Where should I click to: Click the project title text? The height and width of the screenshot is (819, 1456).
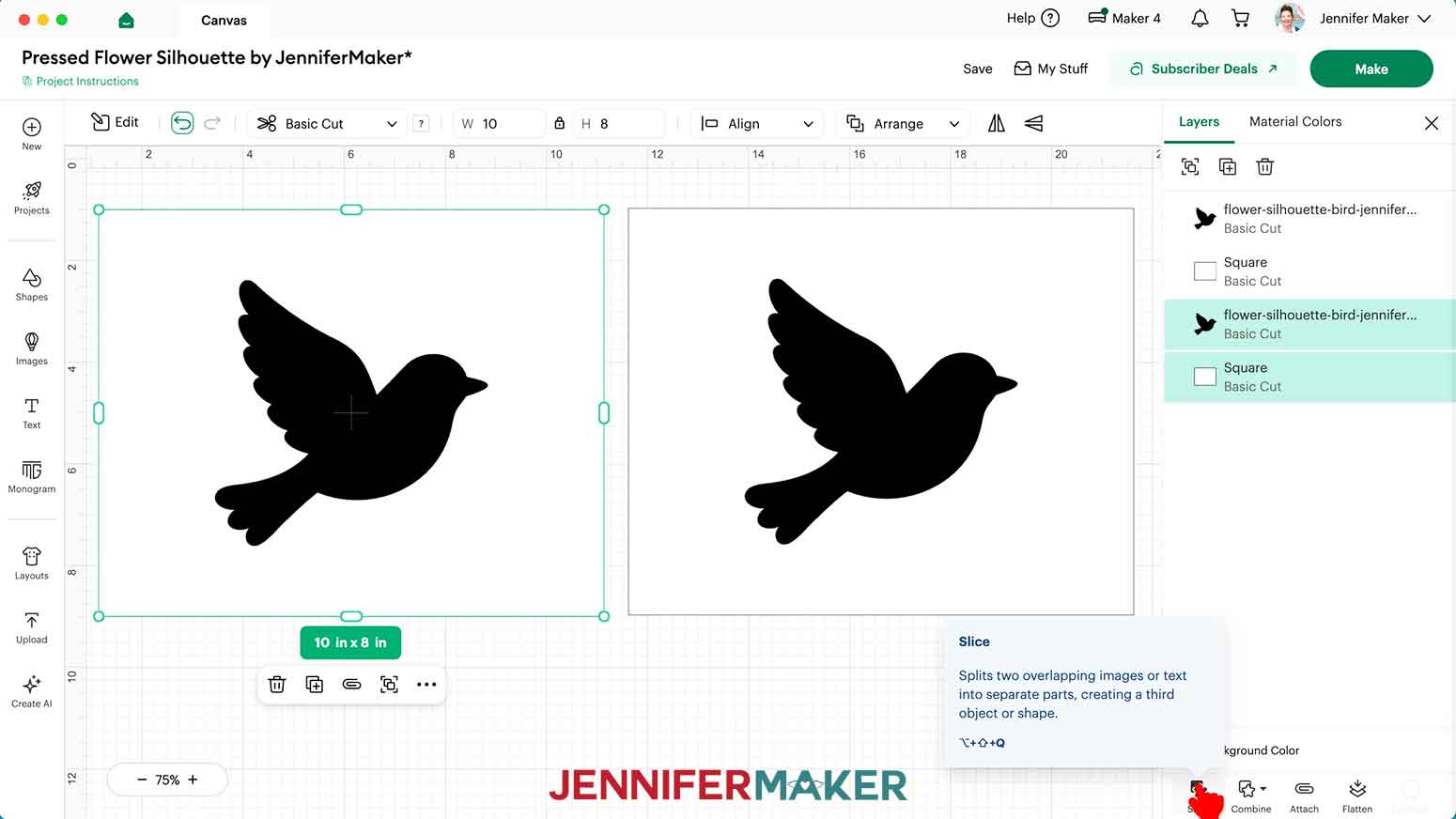(x=217, y=57)
